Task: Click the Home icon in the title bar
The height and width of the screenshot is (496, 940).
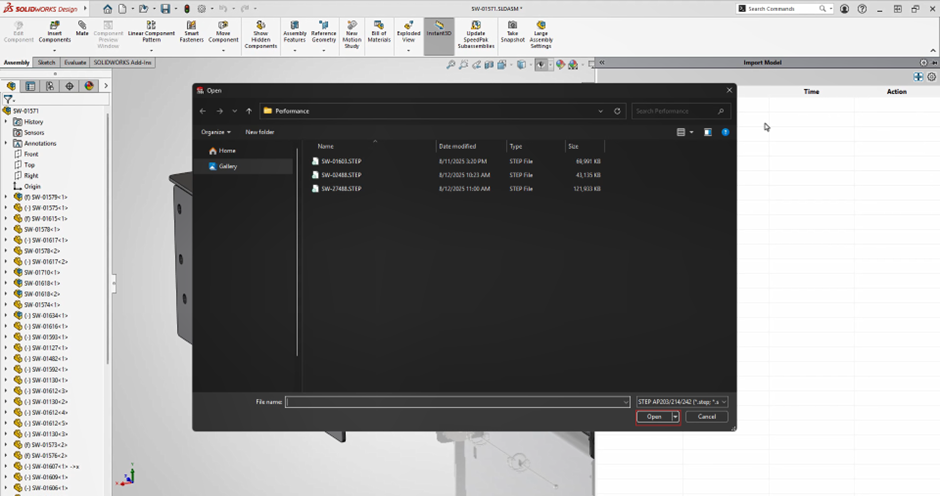Action: coord(107,9)
